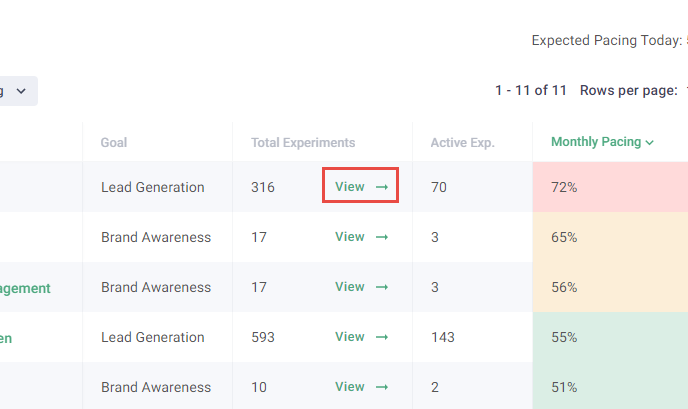Sort by the Total Experiments column header
The height and width of the screenshot is (409, 688).
(x=303, y=143)
